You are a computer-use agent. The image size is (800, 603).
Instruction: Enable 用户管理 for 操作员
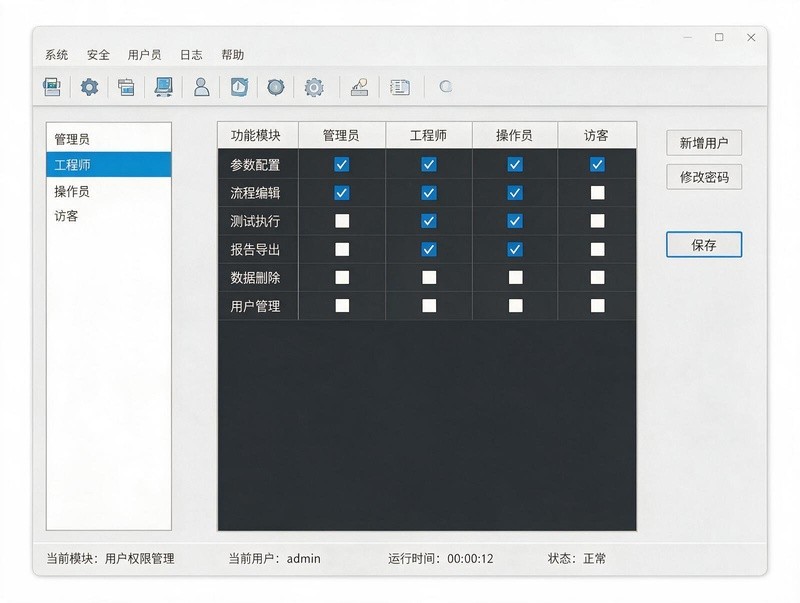[516, 306]
